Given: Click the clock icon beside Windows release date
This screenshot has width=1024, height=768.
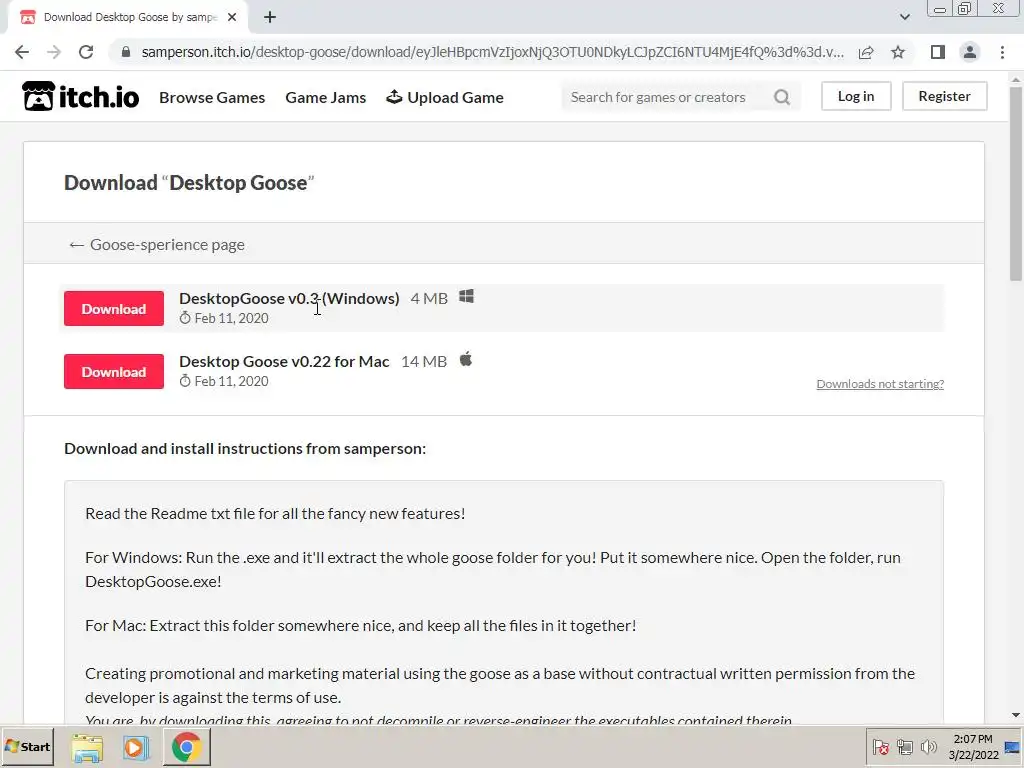Looking at the screenshot, I should pos(185,318).
